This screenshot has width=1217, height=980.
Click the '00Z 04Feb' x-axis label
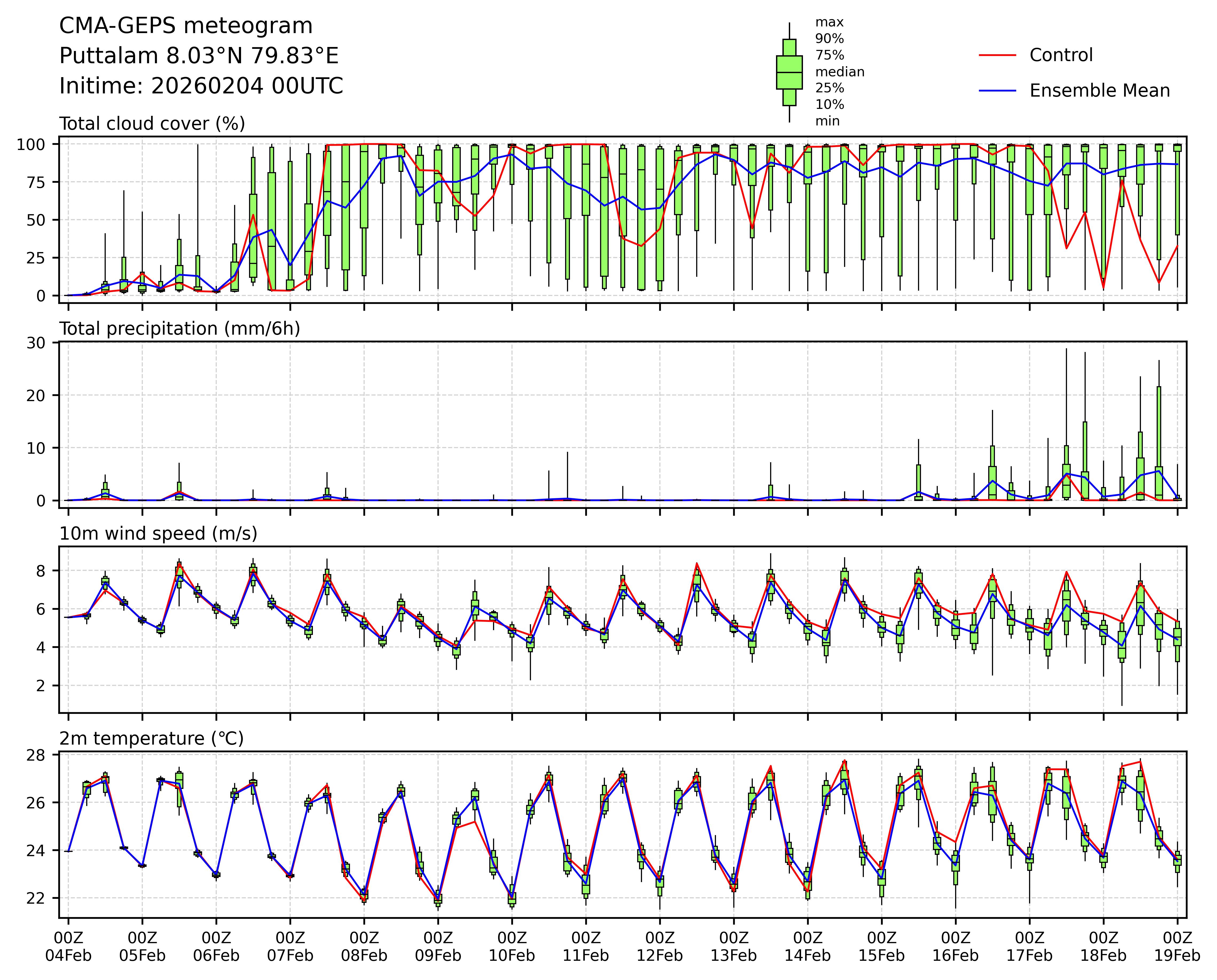coord(68,947)
